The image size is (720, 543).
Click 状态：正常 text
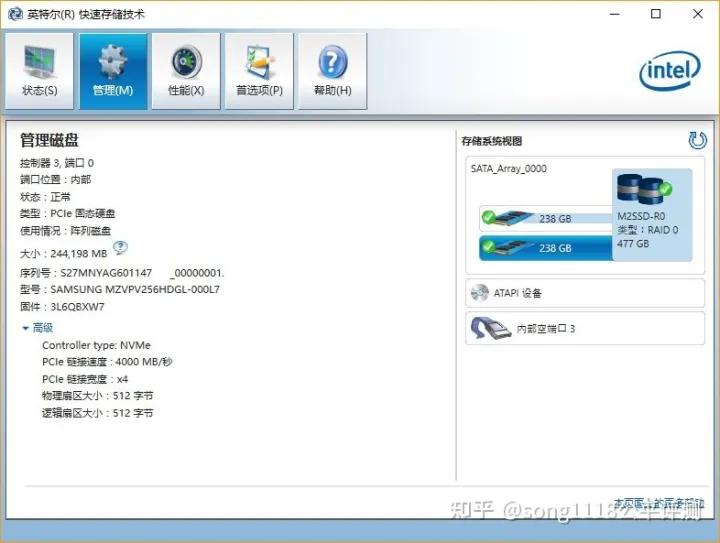tap(45, 197)
